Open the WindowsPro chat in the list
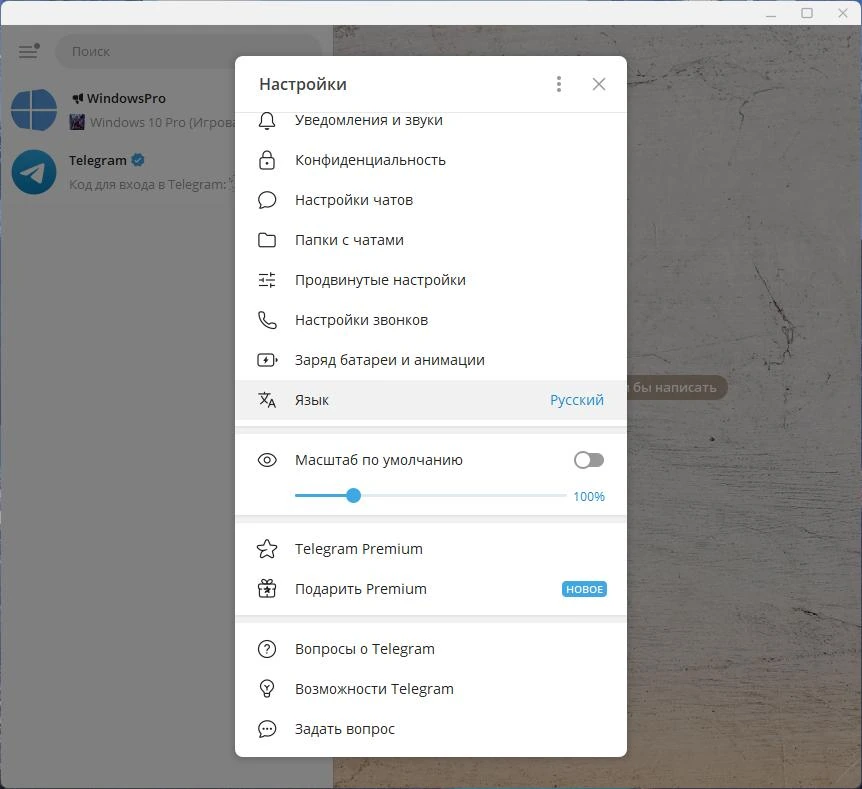The height and width of the screenshot is (789, 862). (118, 110)
